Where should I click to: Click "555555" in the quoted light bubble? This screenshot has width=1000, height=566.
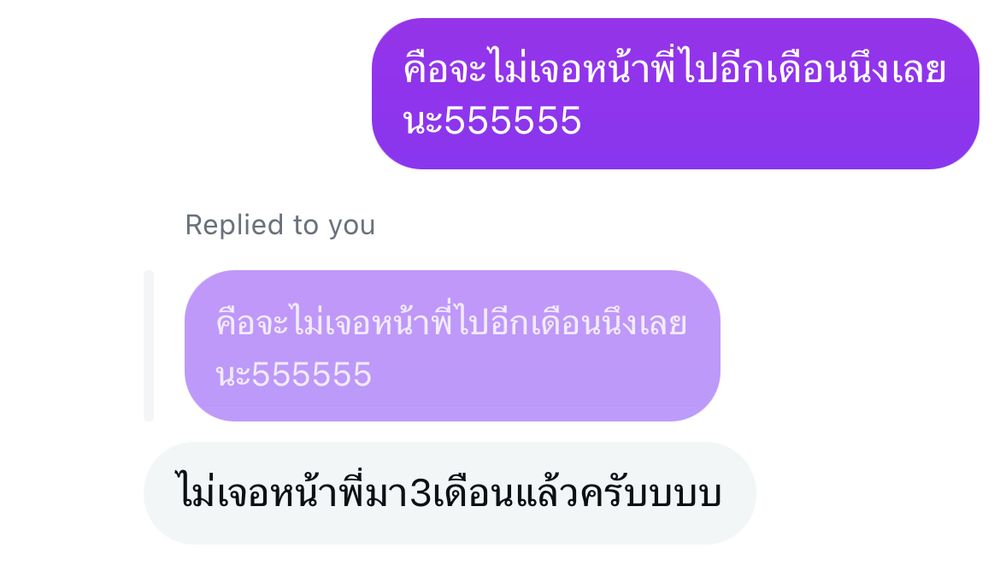click(311, 375)
